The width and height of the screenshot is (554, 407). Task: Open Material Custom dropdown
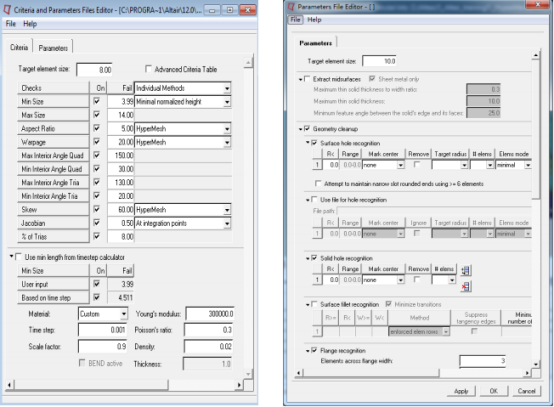click(x=123, y=314)
